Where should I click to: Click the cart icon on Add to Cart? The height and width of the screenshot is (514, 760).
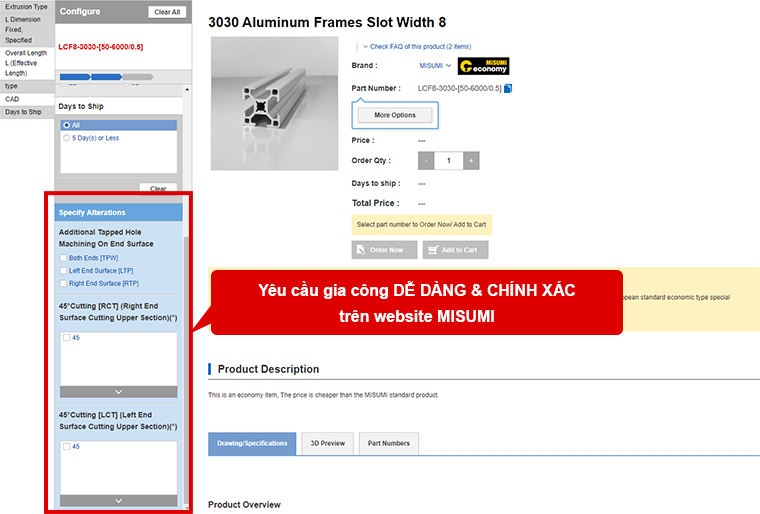pyautogui.click(x=432, y=250)
